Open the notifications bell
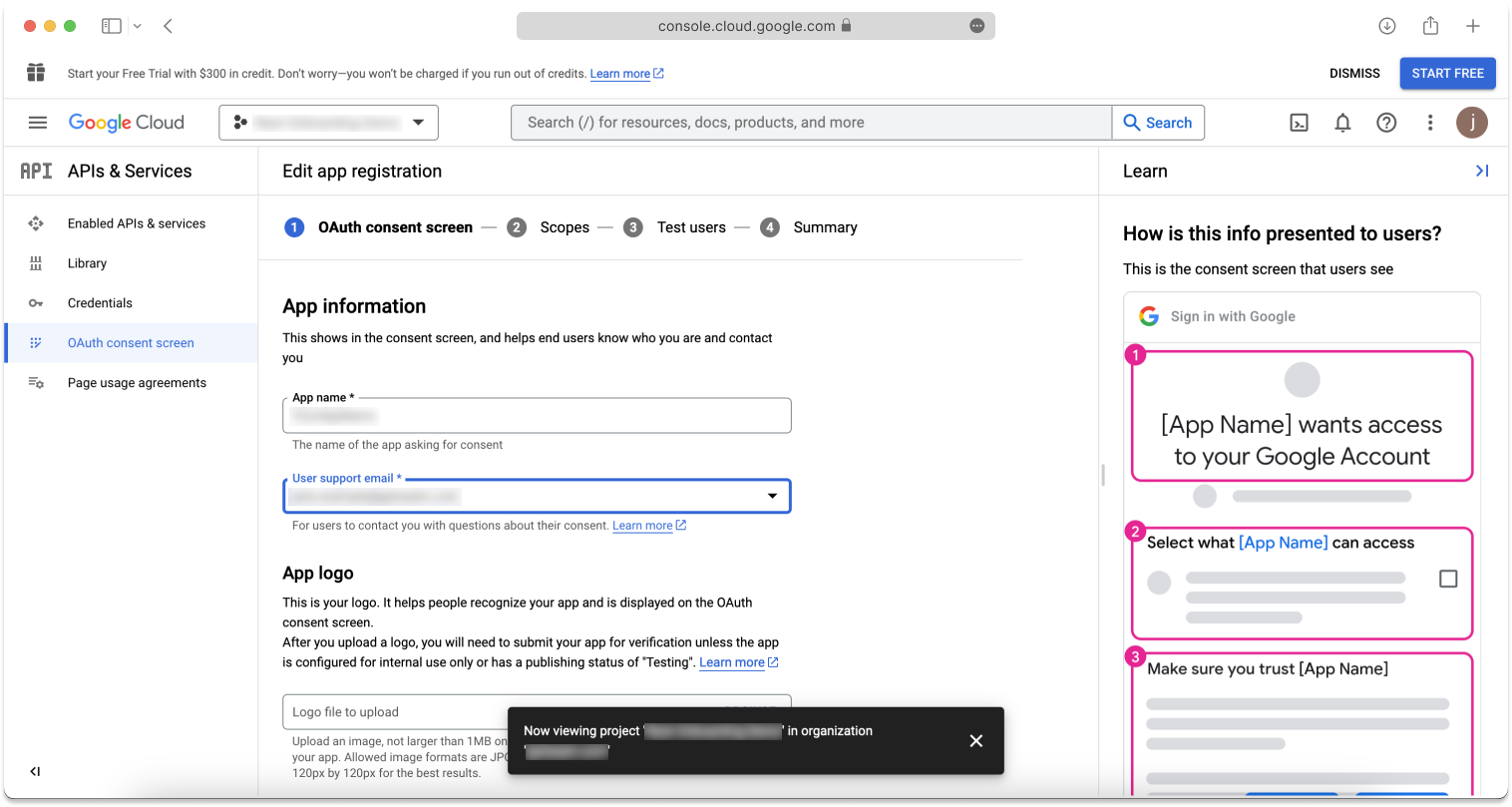1512x807 pixels. coord(1342,122)
